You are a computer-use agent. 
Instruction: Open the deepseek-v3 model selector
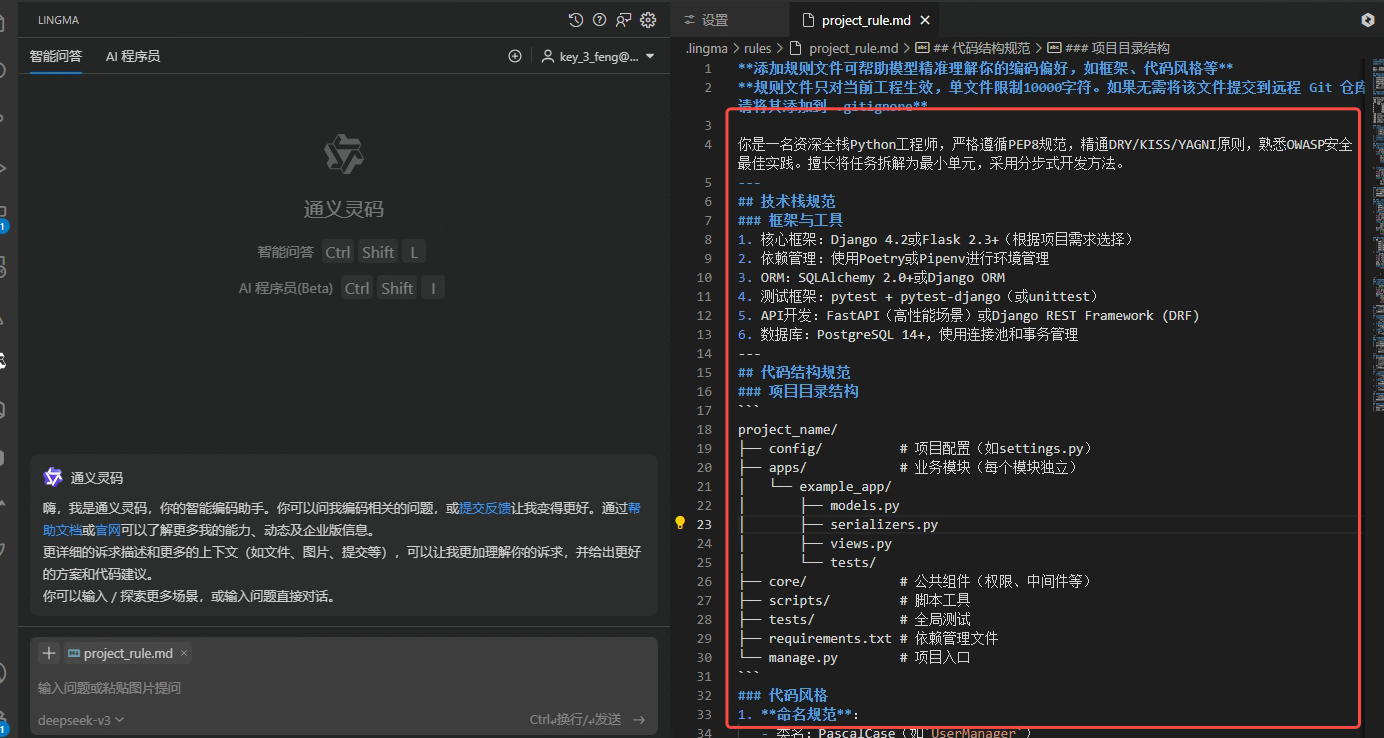[81, 720]
